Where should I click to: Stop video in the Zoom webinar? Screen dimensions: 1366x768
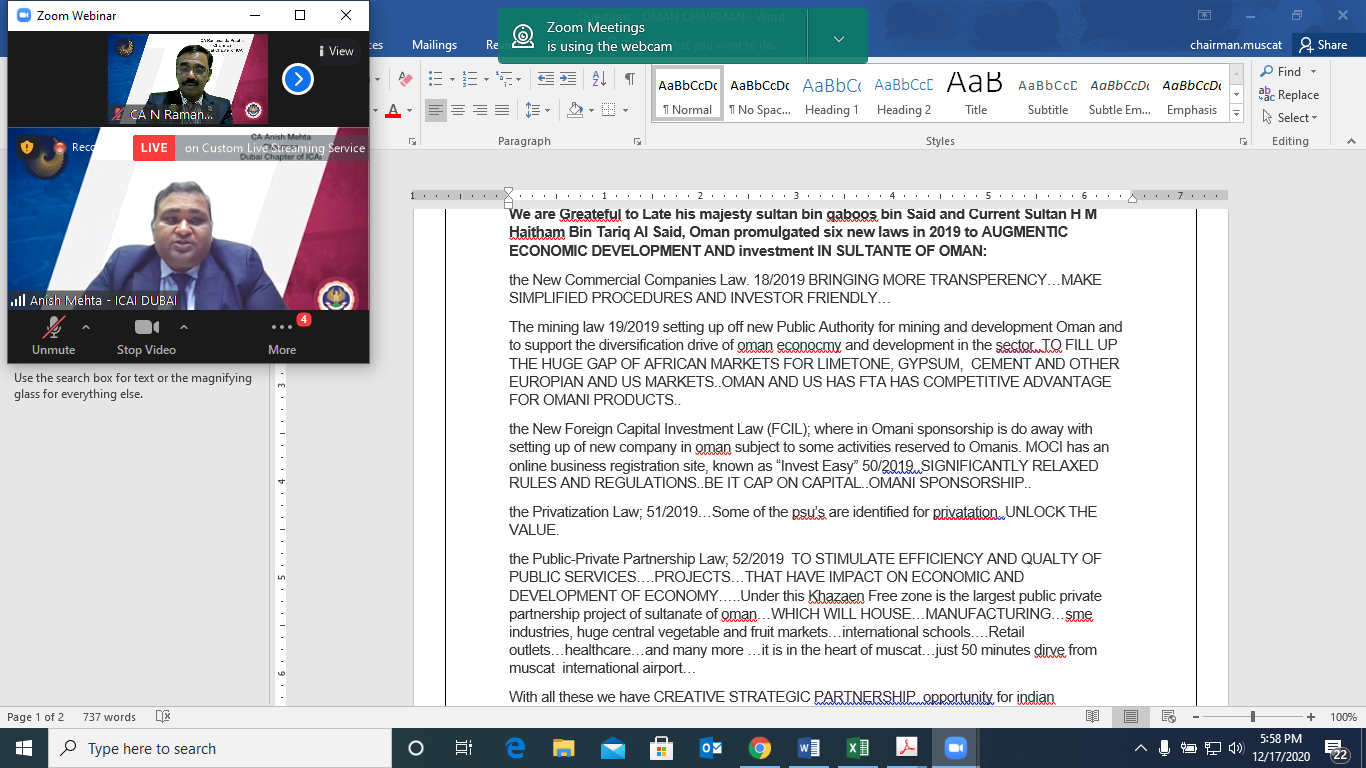pos(146,334)
